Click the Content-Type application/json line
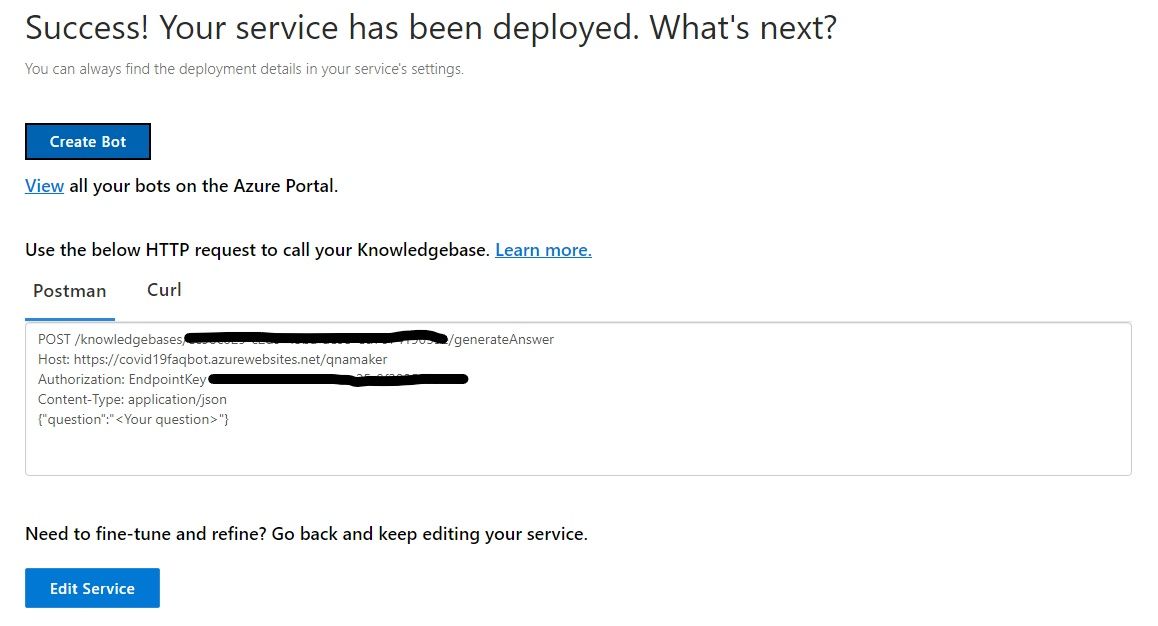1158x626 pixels. (x=131, y=399)
